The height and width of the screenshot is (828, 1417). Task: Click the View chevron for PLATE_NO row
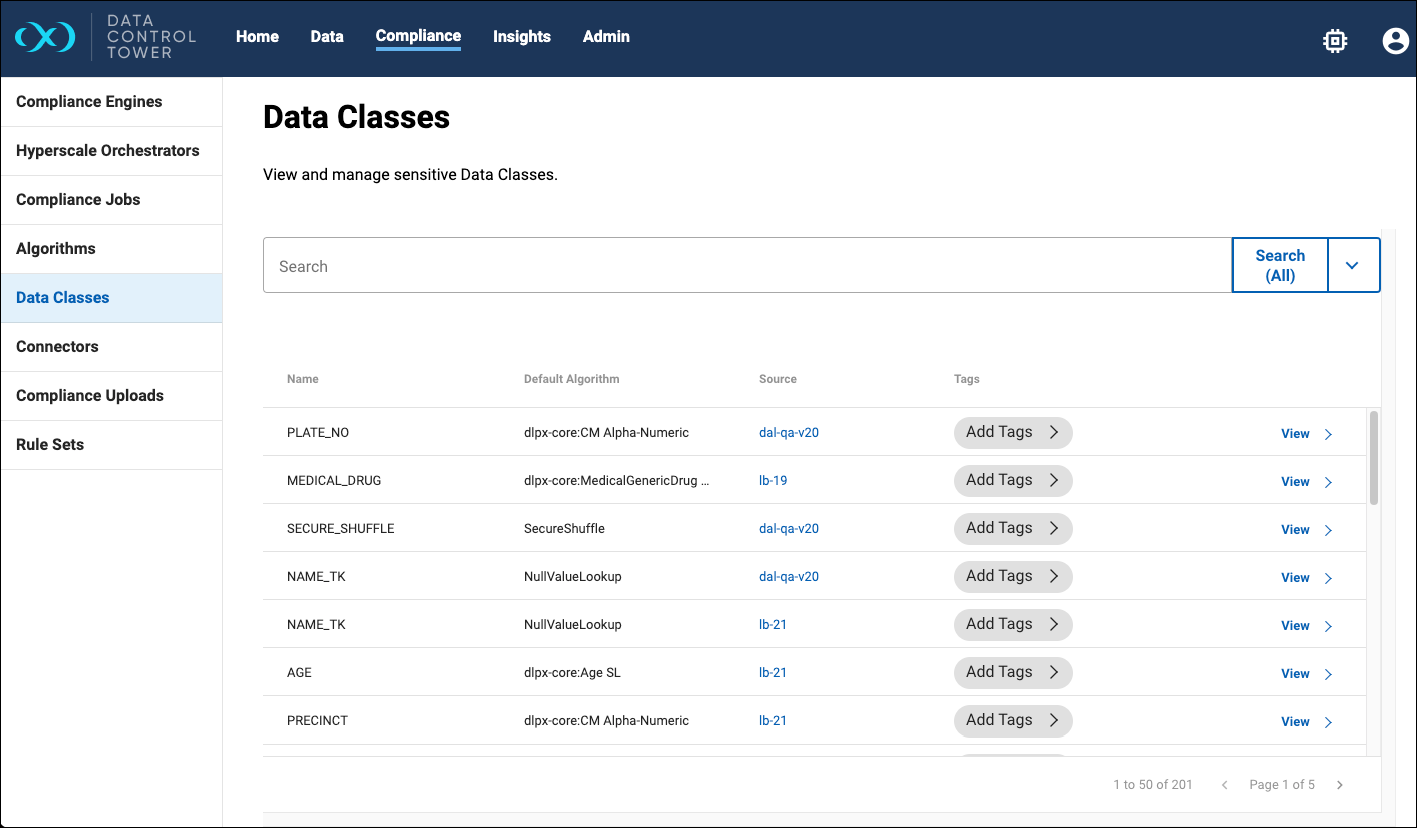point(1328,434)
